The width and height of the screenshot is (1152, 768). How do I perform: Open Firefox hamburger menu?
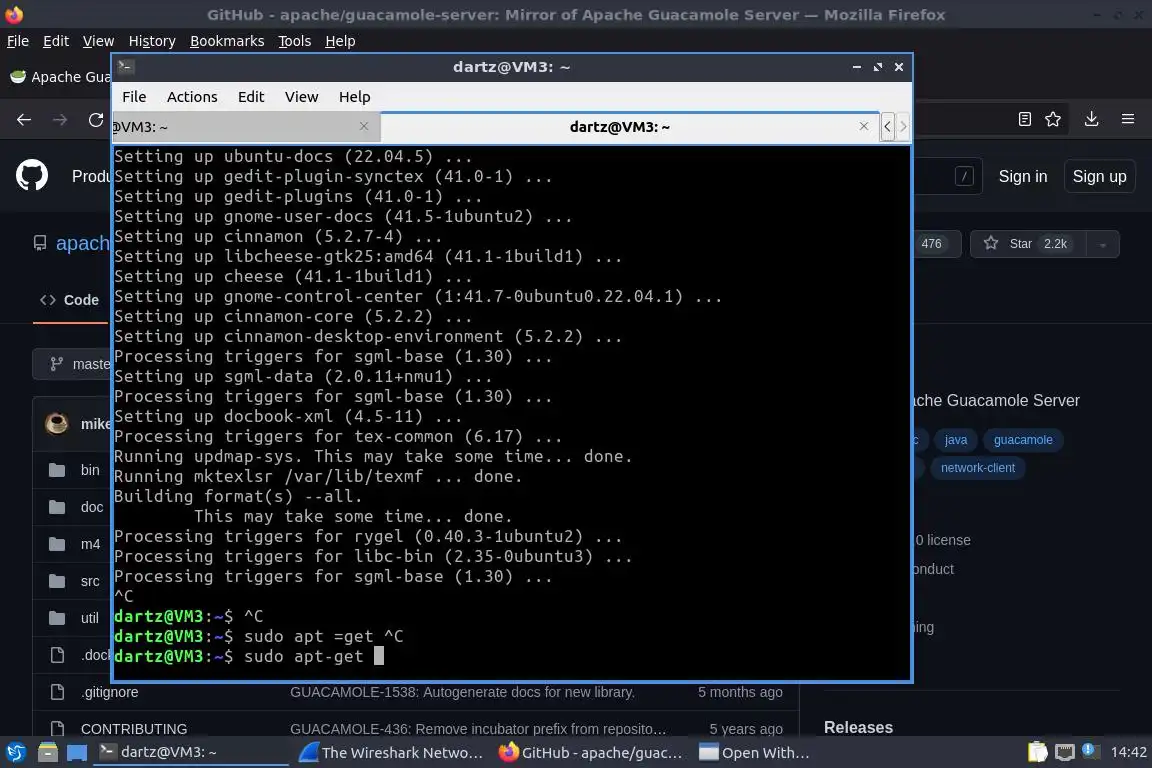pyautogui.click(x=1128, y=119)
